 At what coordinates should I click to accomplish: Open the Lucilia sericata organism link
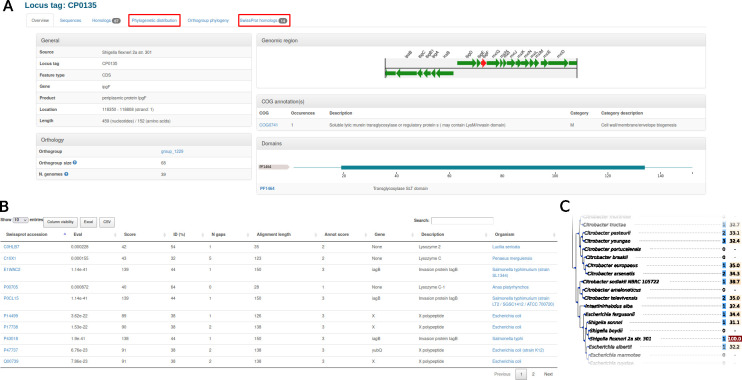pos(506,247)
